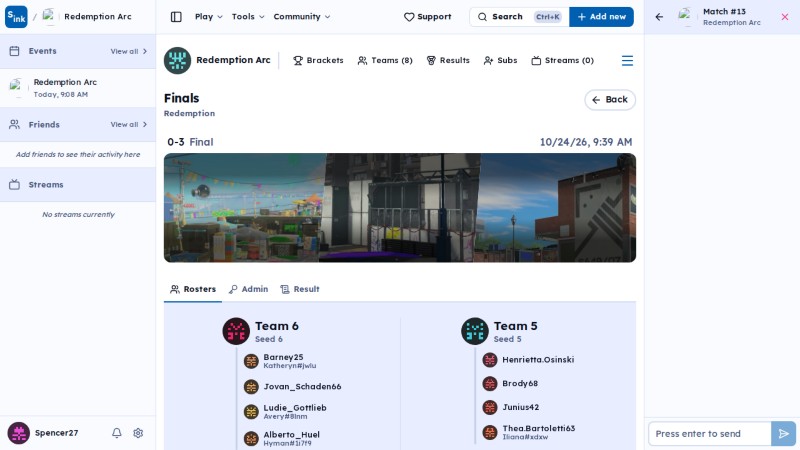The width and height of the screenshot is (800, 450).
Task: Open the tournament hamburger menu
Action: coord(627,61)
